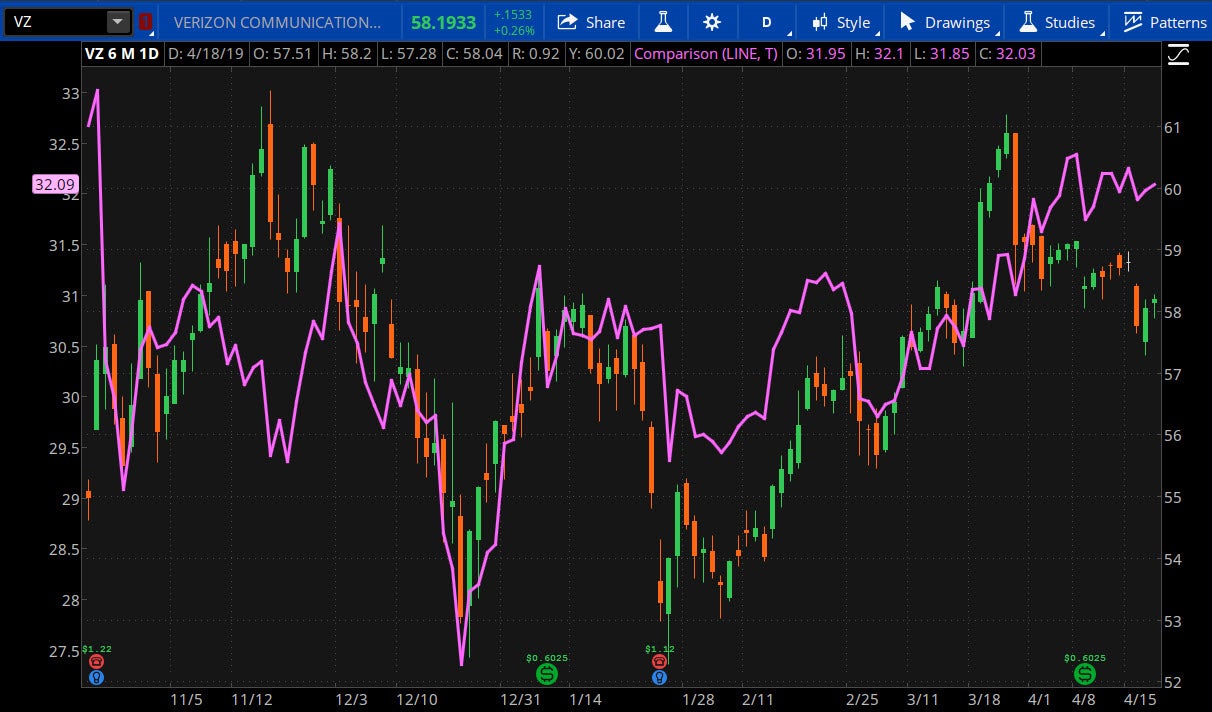
Task: Open chart settings gear icon
Action: 712,22
